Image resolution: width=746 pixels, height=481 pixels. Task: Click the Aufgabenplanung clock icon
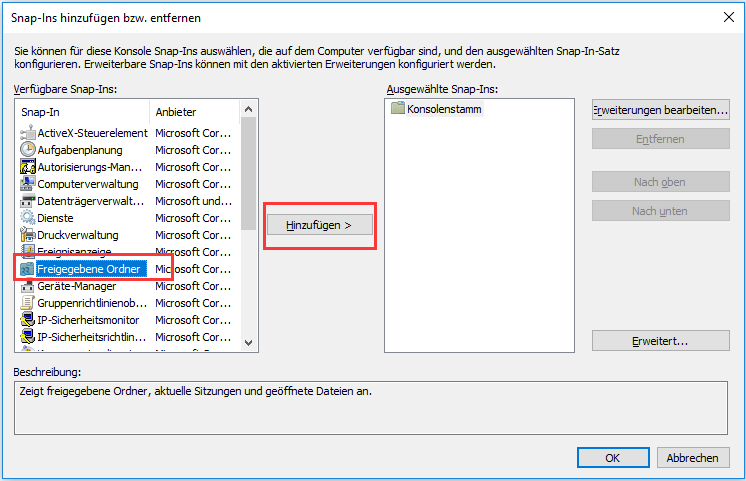point(28,150)
